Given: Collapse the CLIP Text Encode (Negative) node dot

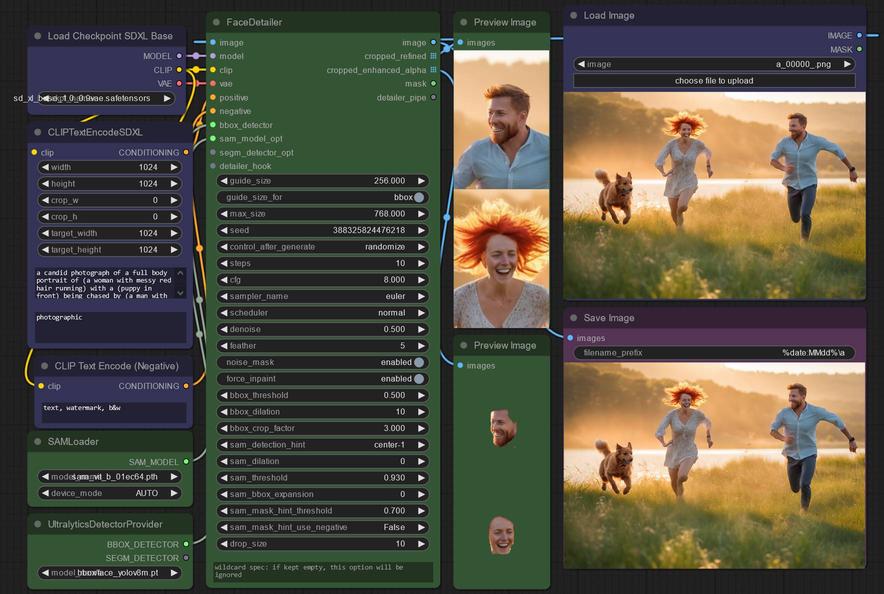Looking at the screenshot, I should [45, 366].
